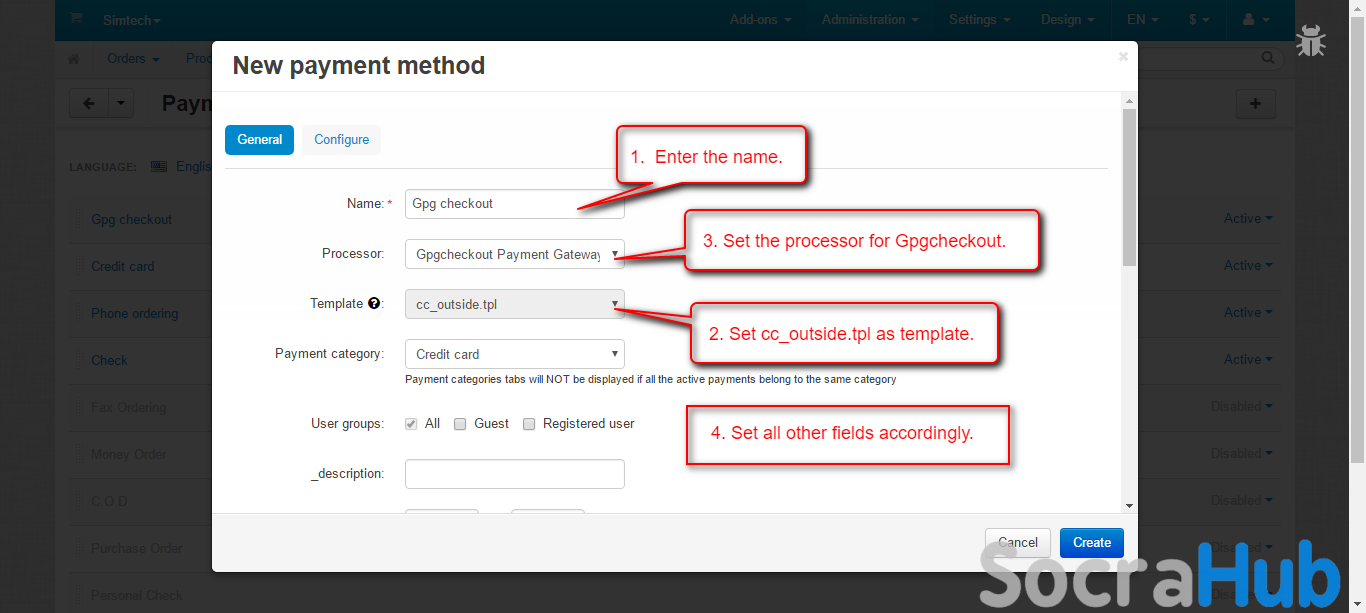The image size is (1366, 613).
Task: Open the Active status dropdown for Gpg checkout
Action: [1248, 218]
